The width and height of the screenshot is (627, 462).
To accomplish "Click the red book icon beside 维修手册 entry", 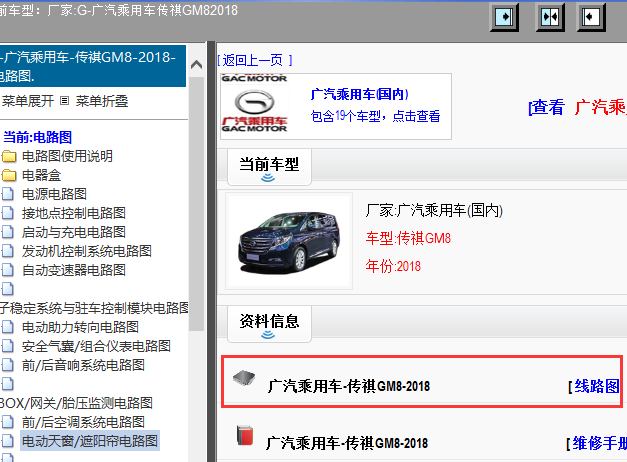I will tap(245, 435).
